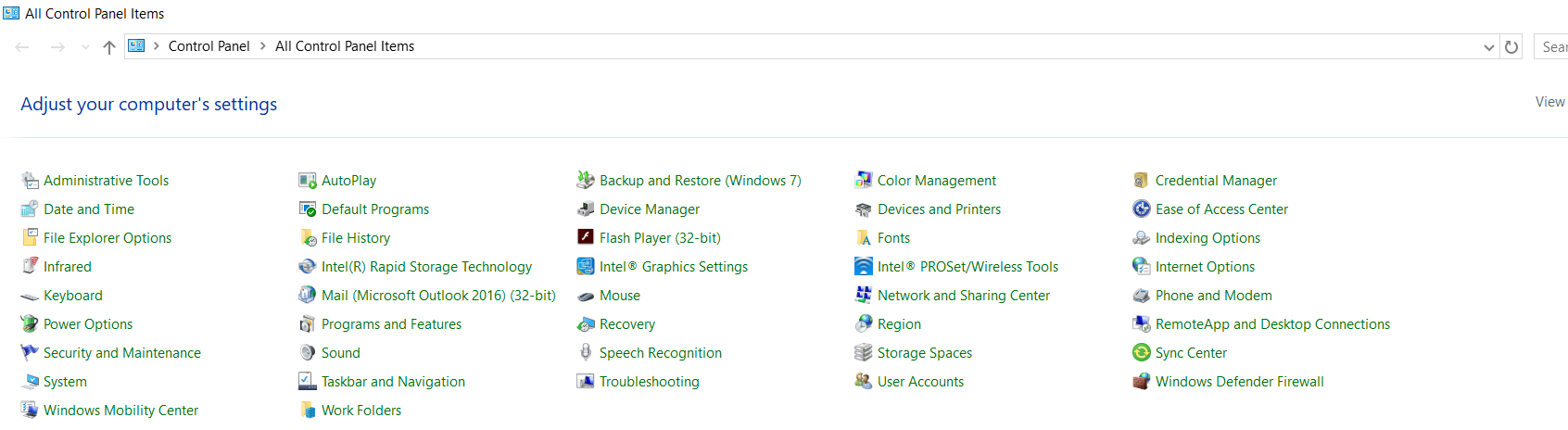
Task: Click the Up one level arrow
Action: click(108, 47)
